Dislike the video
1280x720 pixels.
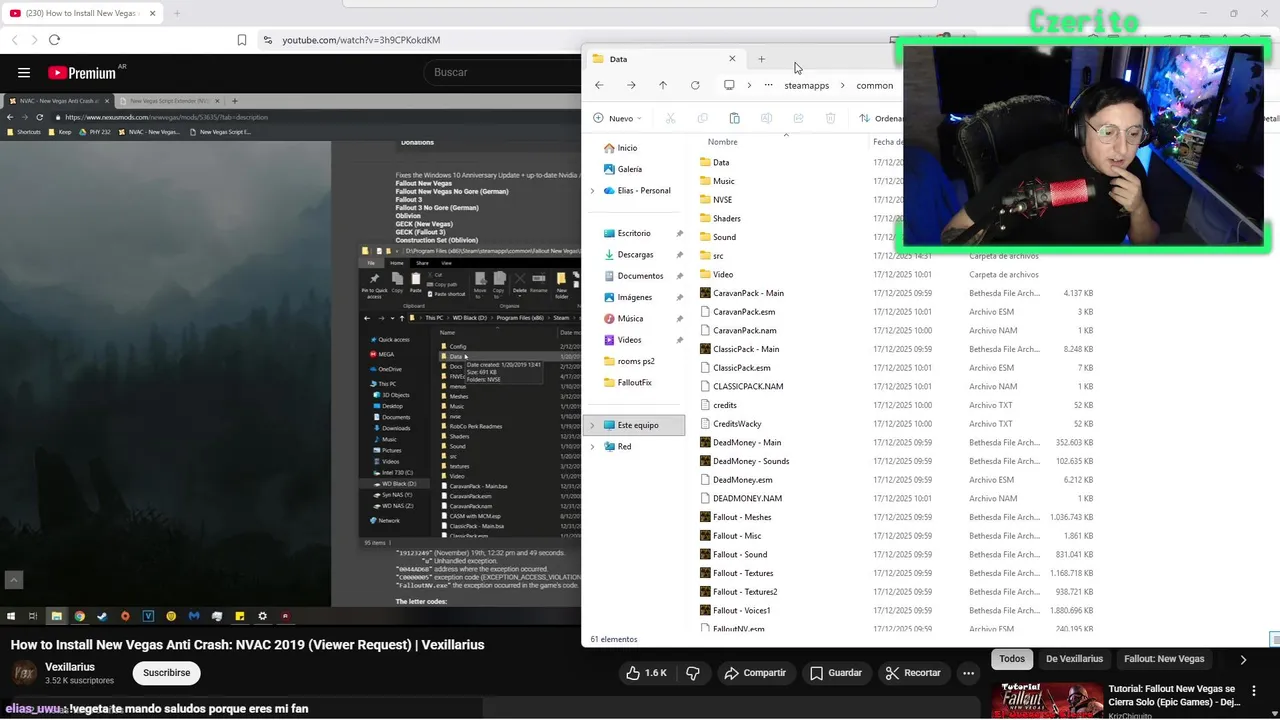click(693, 673)
